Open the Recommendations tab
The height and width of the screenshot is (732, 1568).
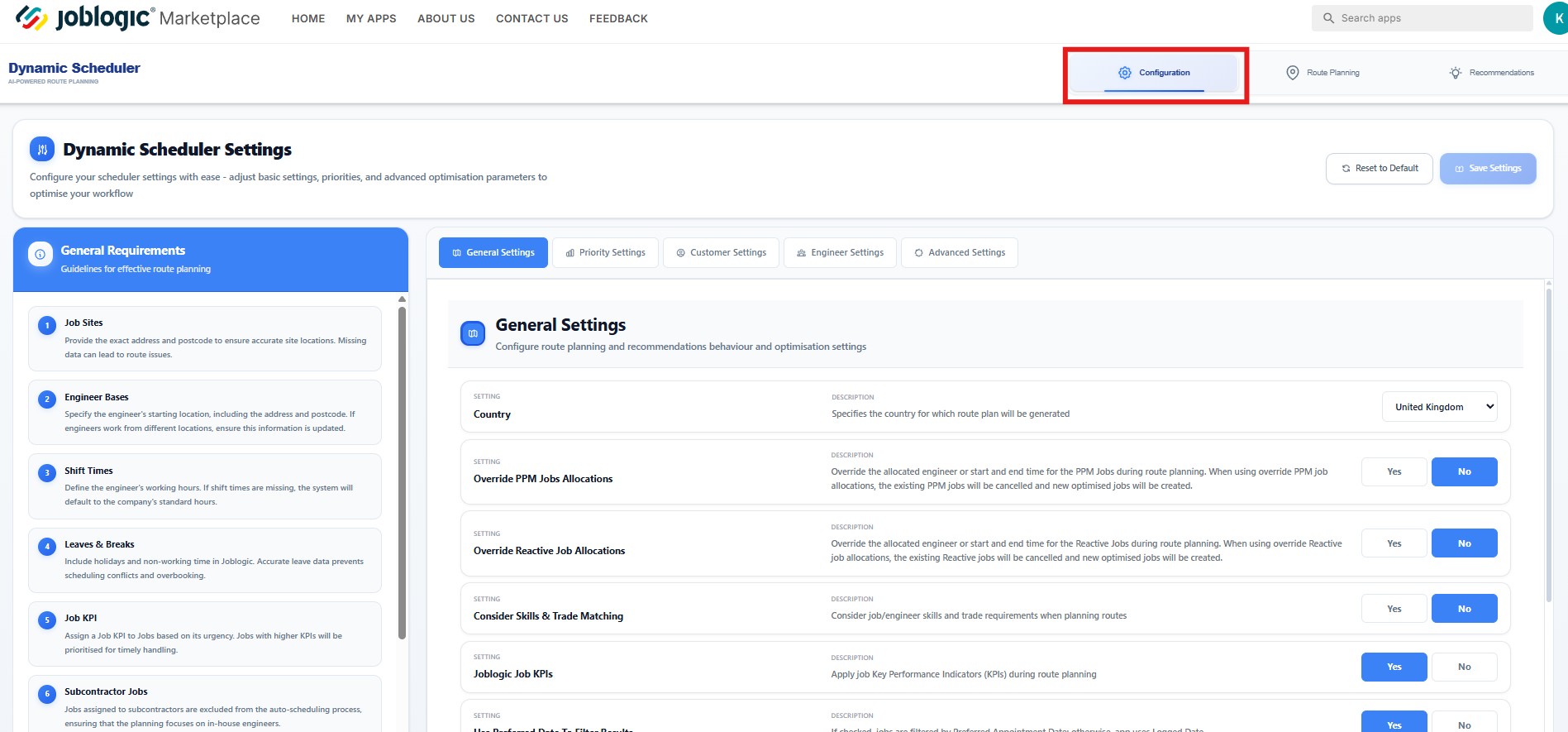coord(1492,73)
